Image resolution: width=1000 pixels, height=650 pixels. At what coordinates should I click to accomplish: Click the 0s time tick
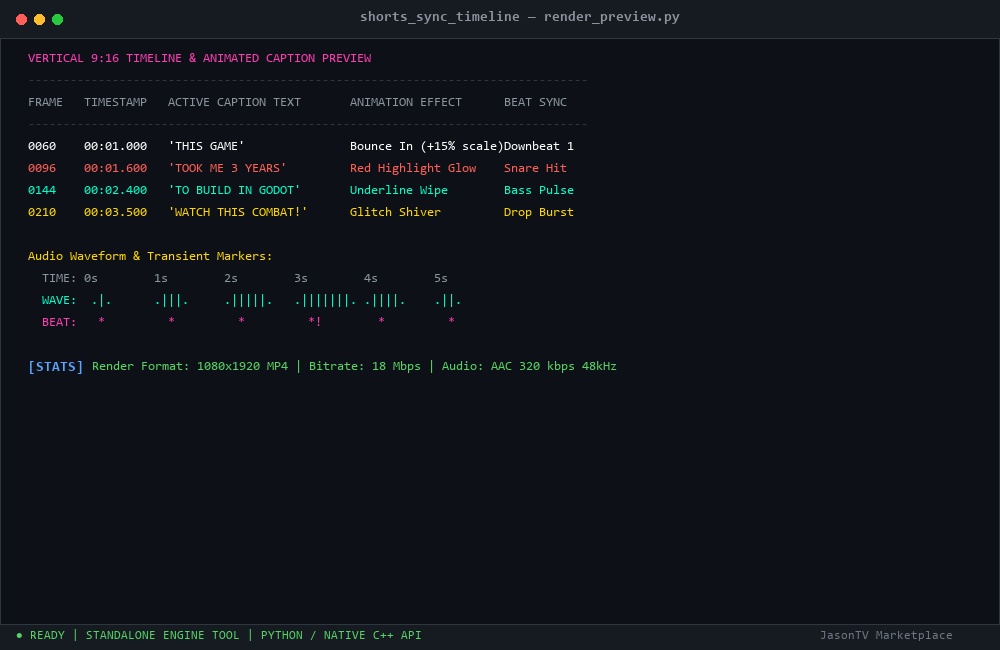[x=91, y=278]
